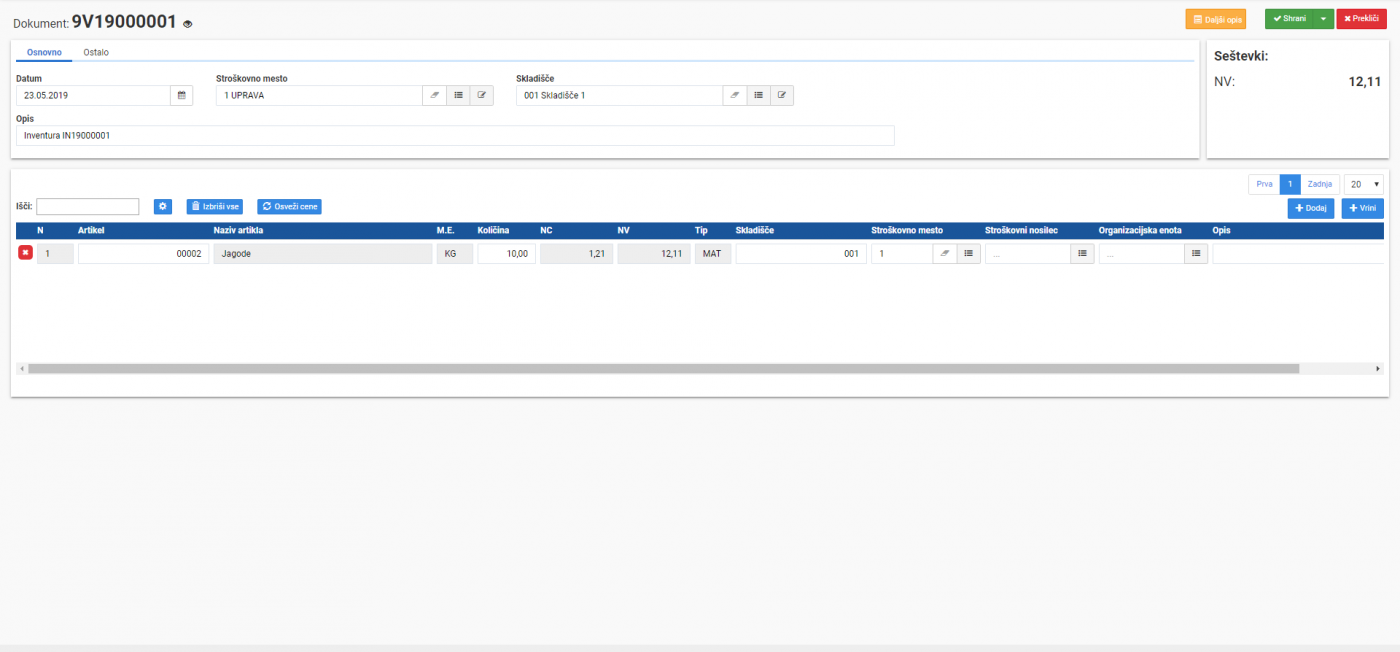Clear the Stroškovno mesto header field with eraser
Image resolution: width=1400 pixels, height=652 pixels.
[x=434, y=95]
